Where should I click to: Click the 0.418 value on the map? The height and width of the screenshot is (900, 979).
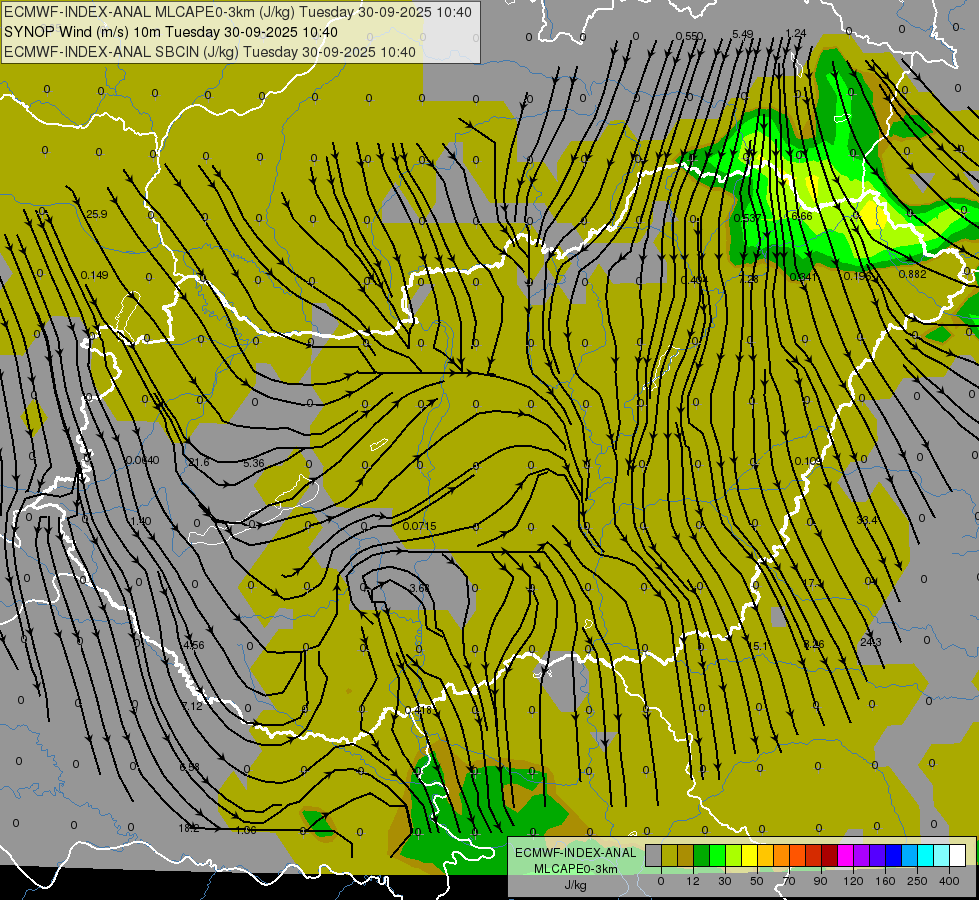tap(418, 710)
